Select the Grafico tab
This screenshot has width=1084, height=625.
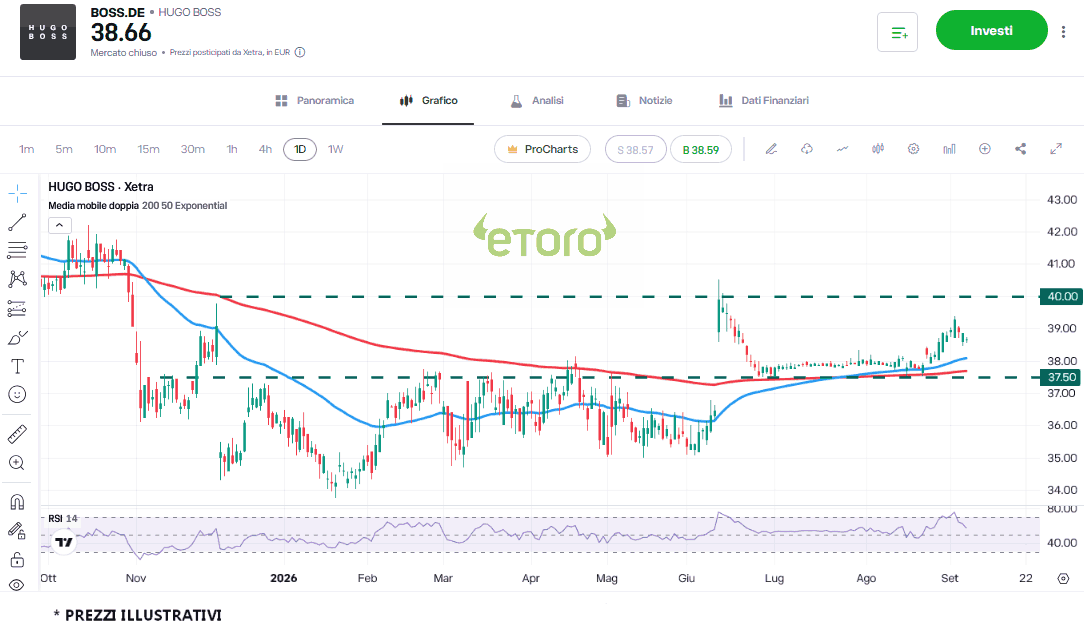[429, 101]
